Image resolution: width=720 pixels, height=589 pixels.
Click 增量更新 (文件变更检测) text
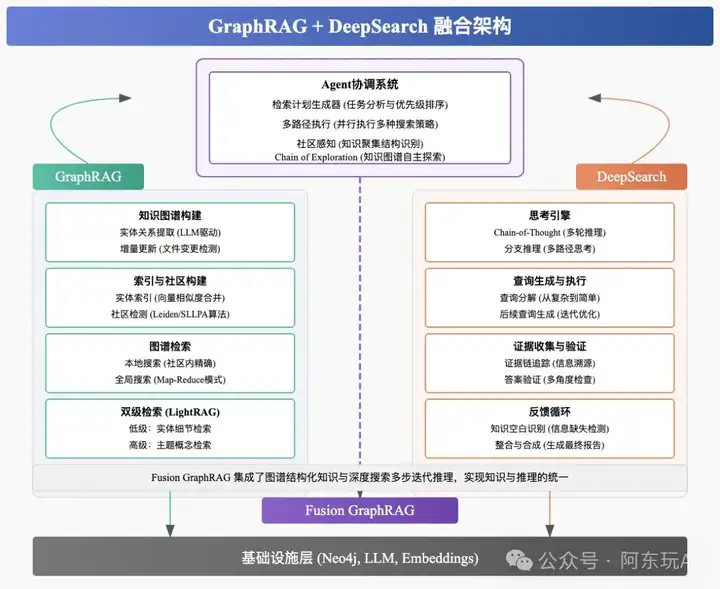tap(170, 249)
